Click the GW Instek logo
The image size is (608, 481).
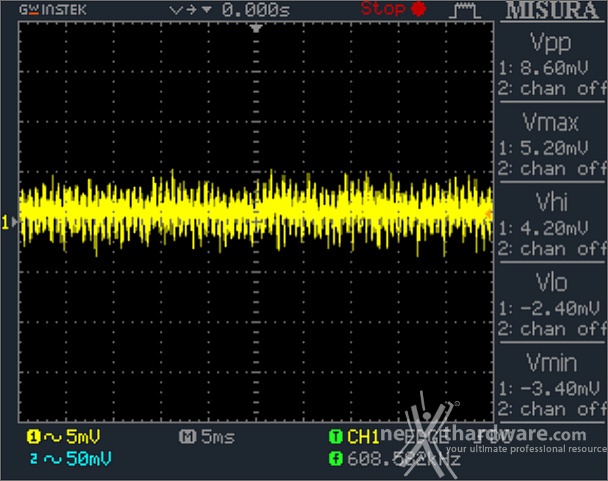[53, 10]
